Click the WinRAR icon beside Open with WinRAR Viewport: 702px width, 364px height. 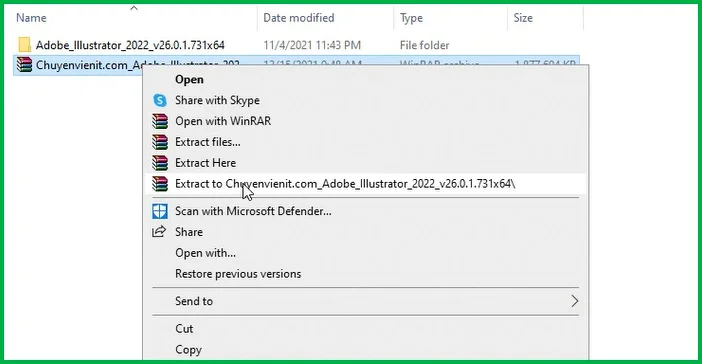pyautogui.click(x=160, y=121)
